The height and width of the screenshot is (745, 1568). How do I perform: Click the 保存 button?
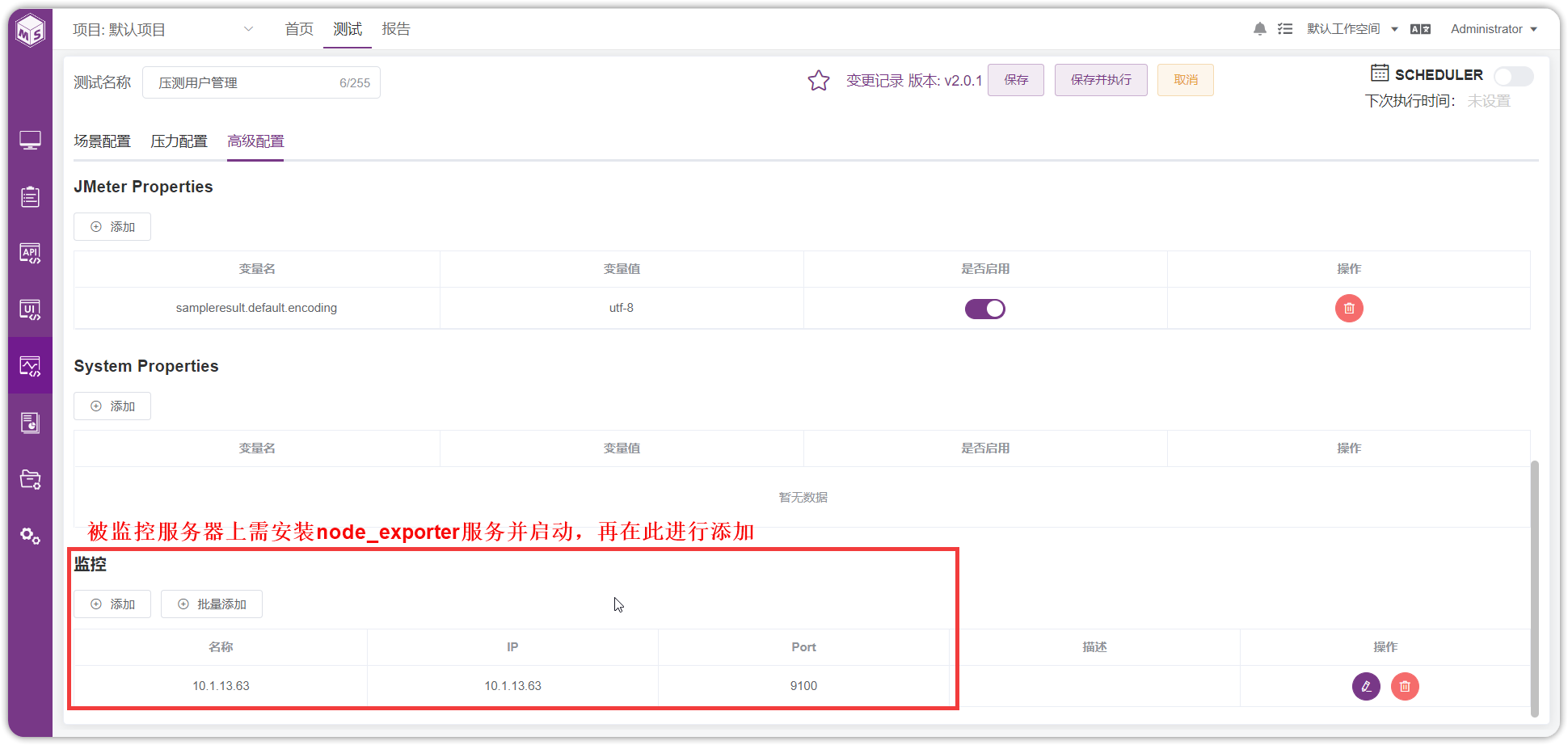tap(1016, 80)
